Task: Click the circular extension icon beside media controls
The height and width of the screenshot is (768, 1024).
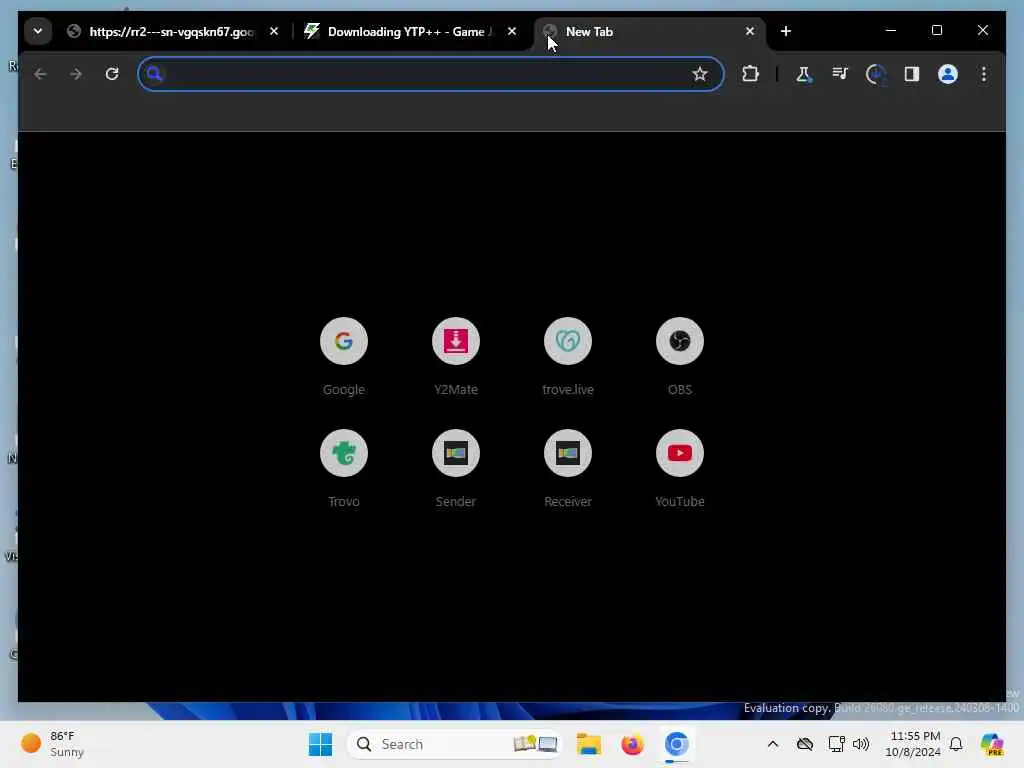Action: pyautogui.click(x=876, y=74)
